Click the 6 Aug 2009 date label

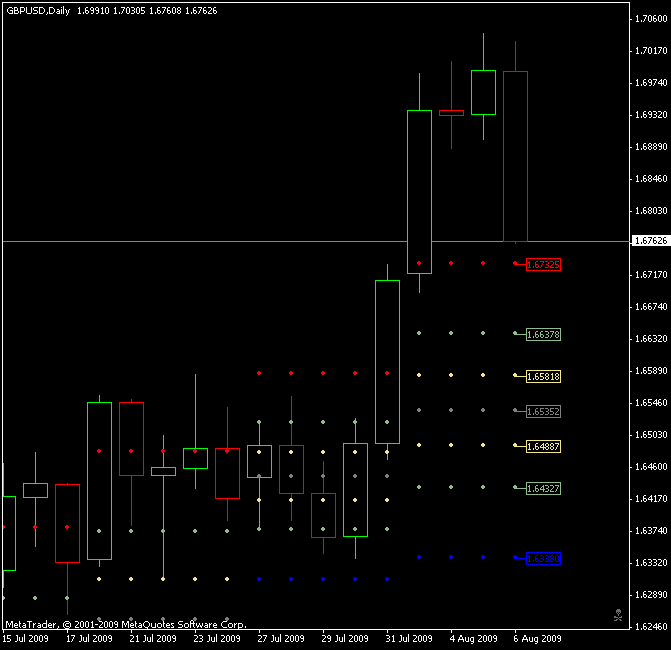click(x=537, y=638)
